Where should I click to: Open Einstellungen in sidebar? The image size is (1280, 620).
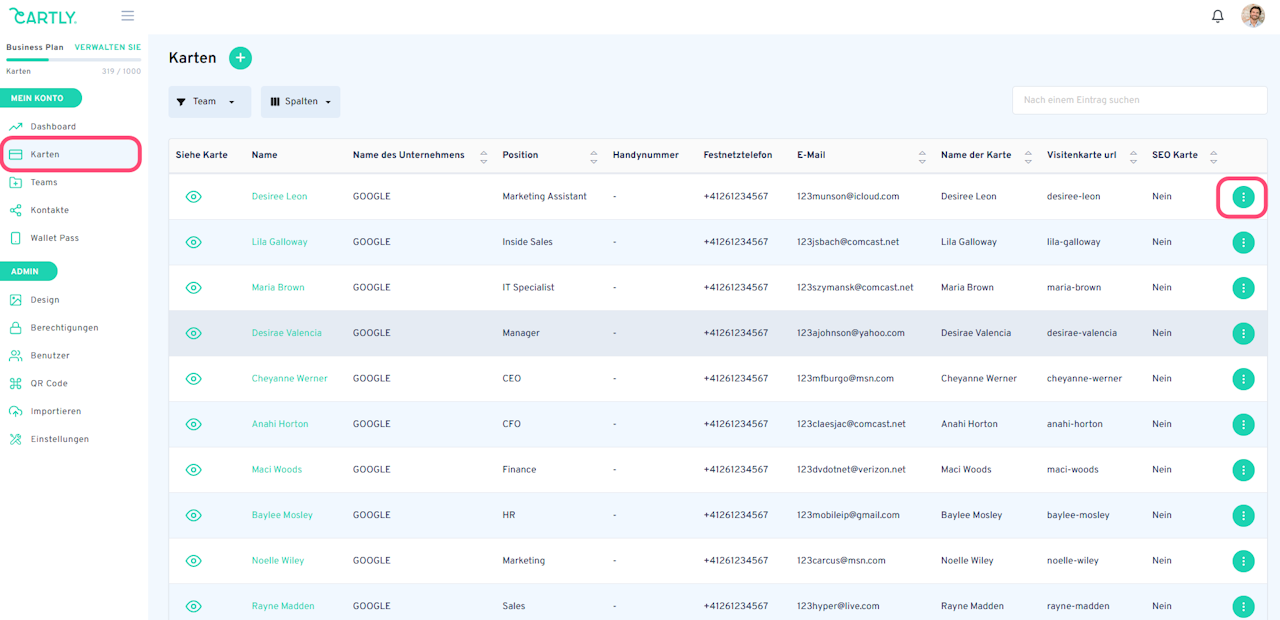point(60,440)
